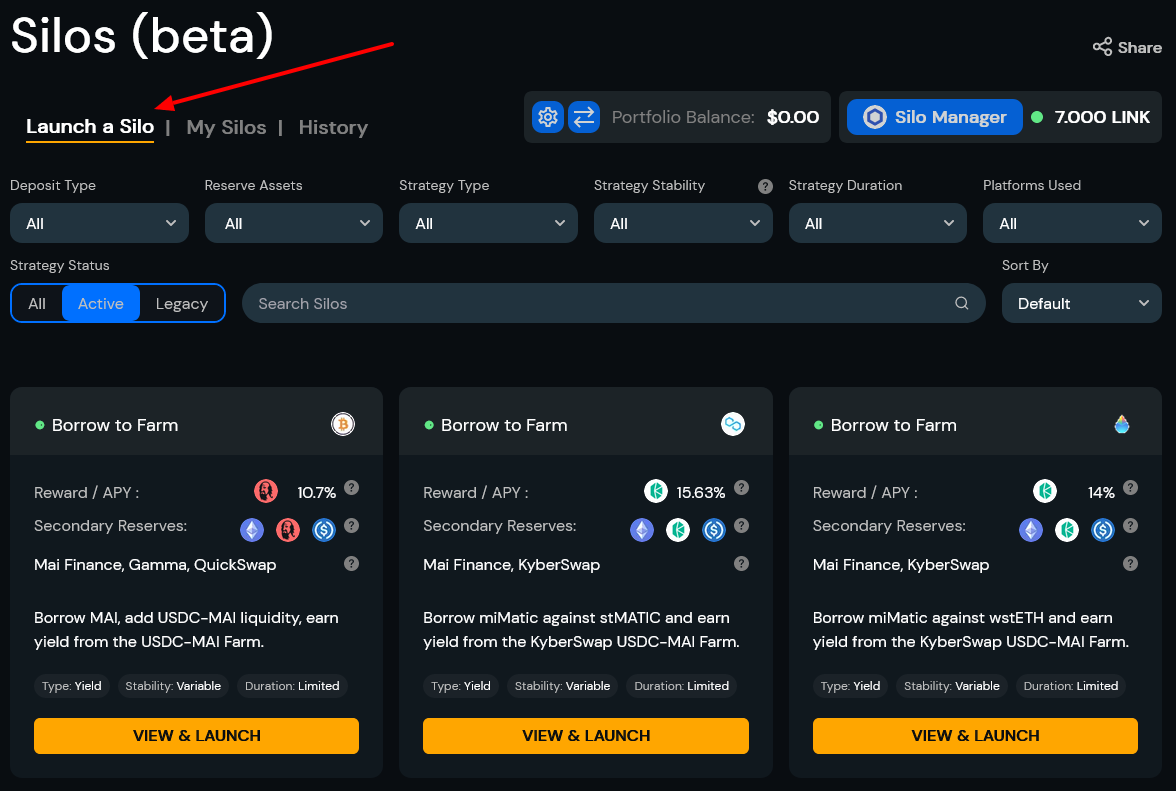Screen dimensions: 1176x791
Task: Click KyberSwap reserve icon on stMATIC card
Action: (x=678, y=530)
